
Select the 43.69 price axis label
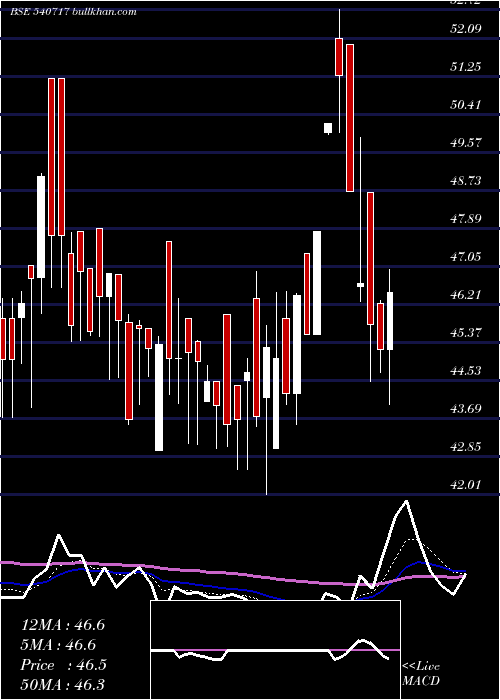click(x=466, y=408)
